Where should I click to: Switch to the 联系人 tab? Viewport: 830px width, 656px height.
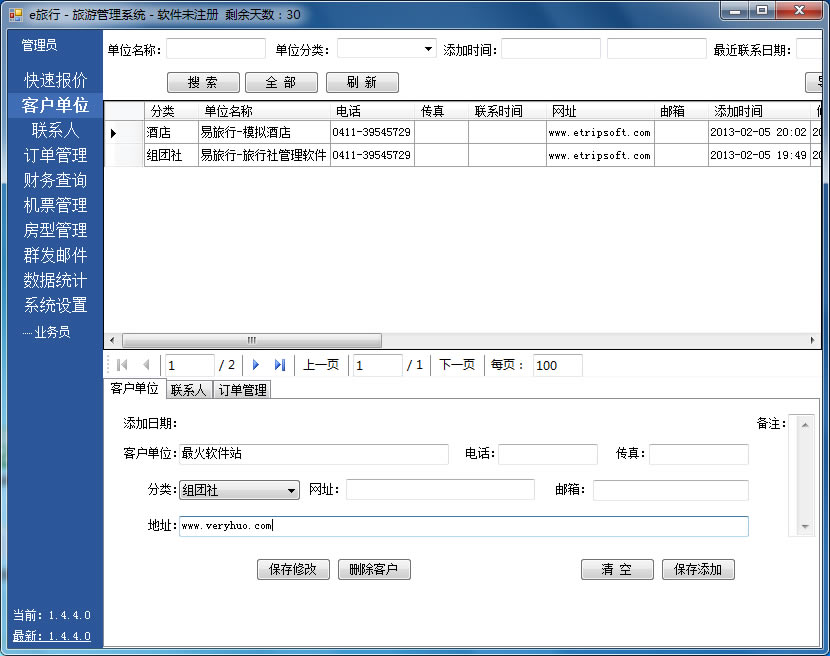click(x=188, y=389)
